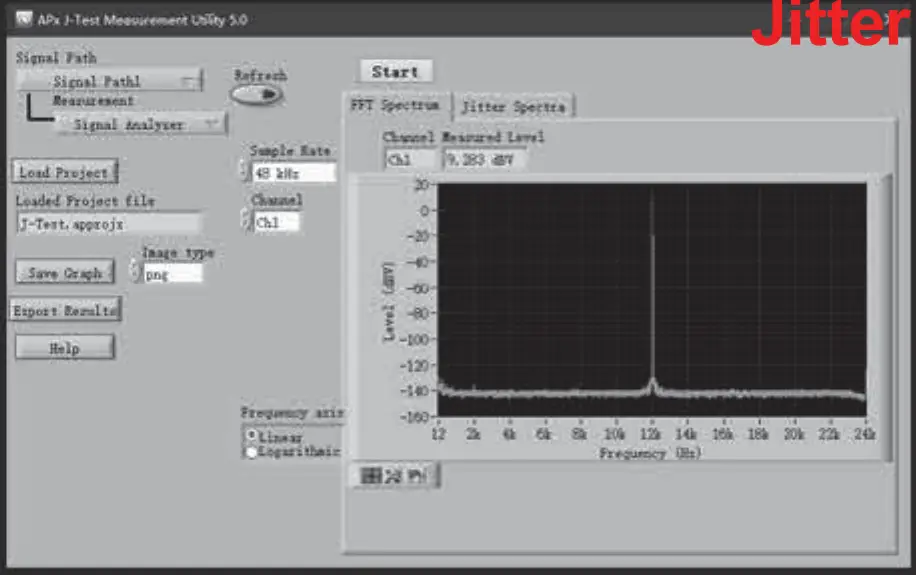Open the Sample Rate 48 kHz selector
Viewport: 916px width, 575px height.
(294, 173)
